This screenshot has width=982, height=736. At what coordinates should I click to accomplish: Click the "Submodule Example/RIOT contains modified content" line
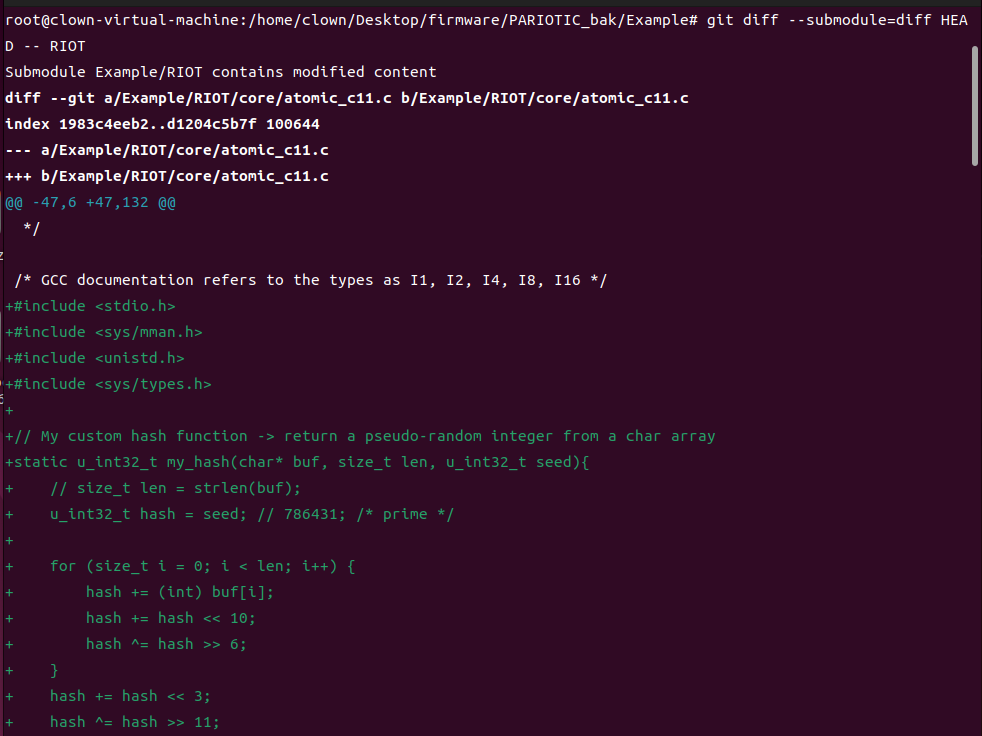point(220,72)
